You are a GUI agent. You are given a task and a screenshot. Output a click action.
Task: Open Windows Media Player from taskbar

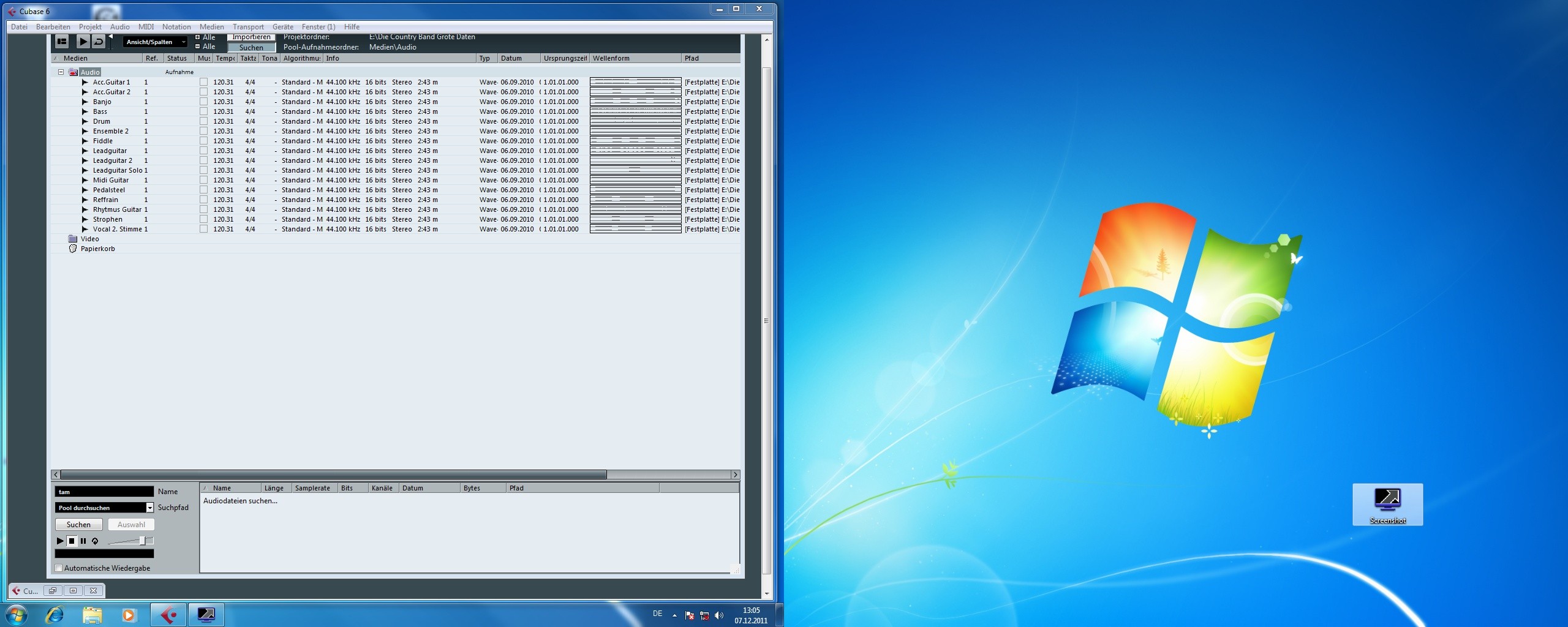click(129, 615)
